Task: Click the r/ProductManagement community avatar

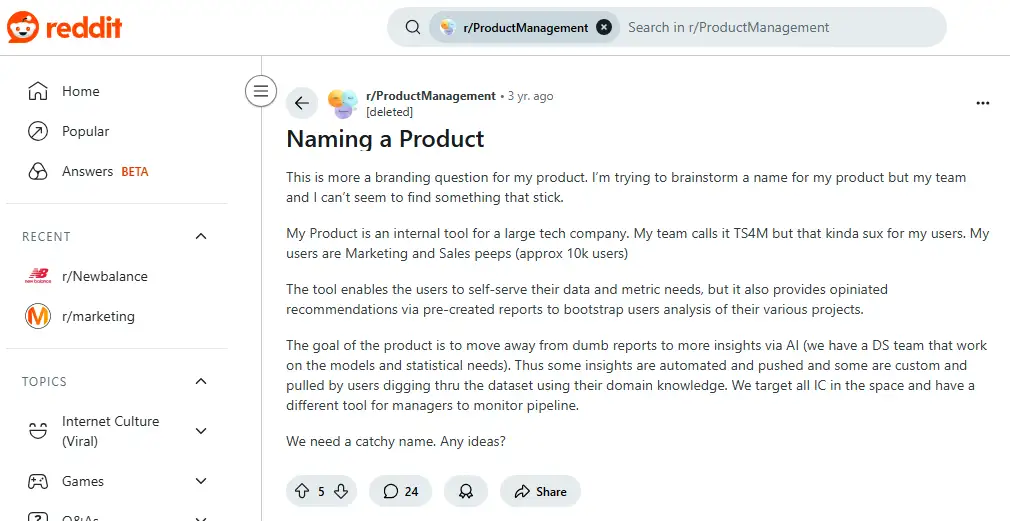Action: pyautogui.click(x=343, y=103)
